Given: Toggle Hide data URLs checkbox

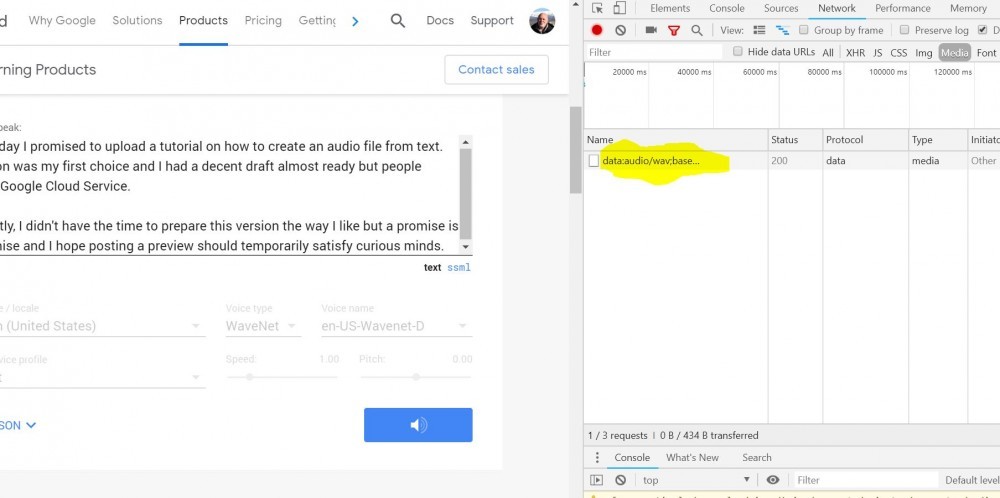Looking at the screenshot, I should pyautogui.click(x=738, y=52).
